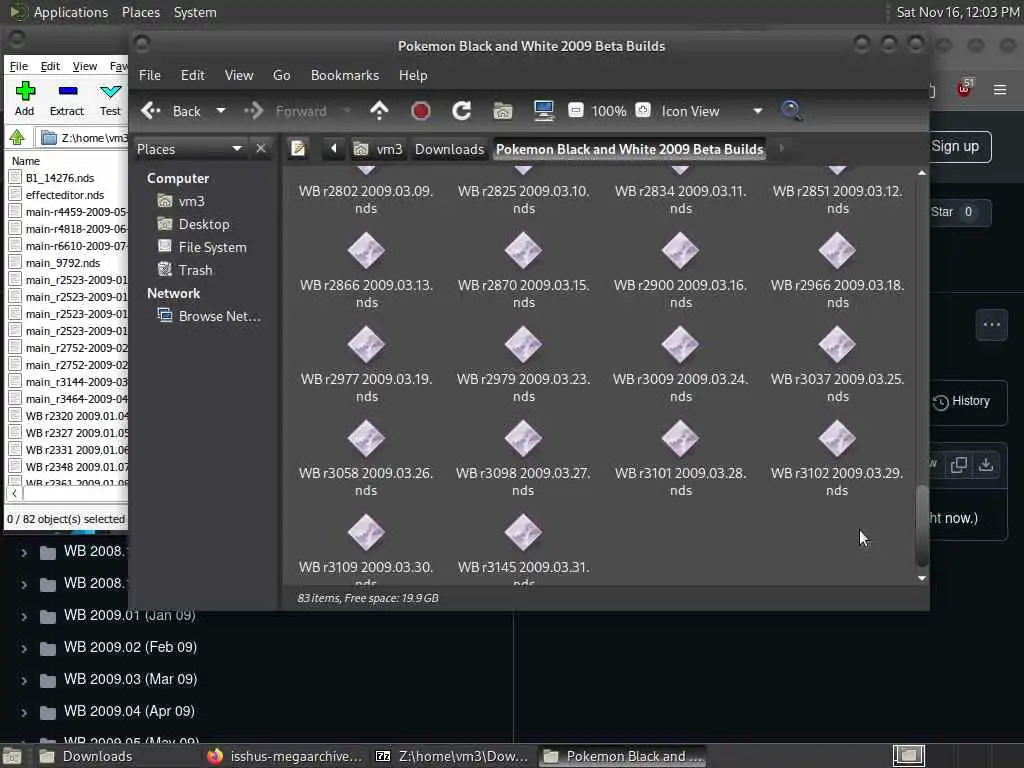
Task: Open the File menu in file manager
Action: [150, 75]
